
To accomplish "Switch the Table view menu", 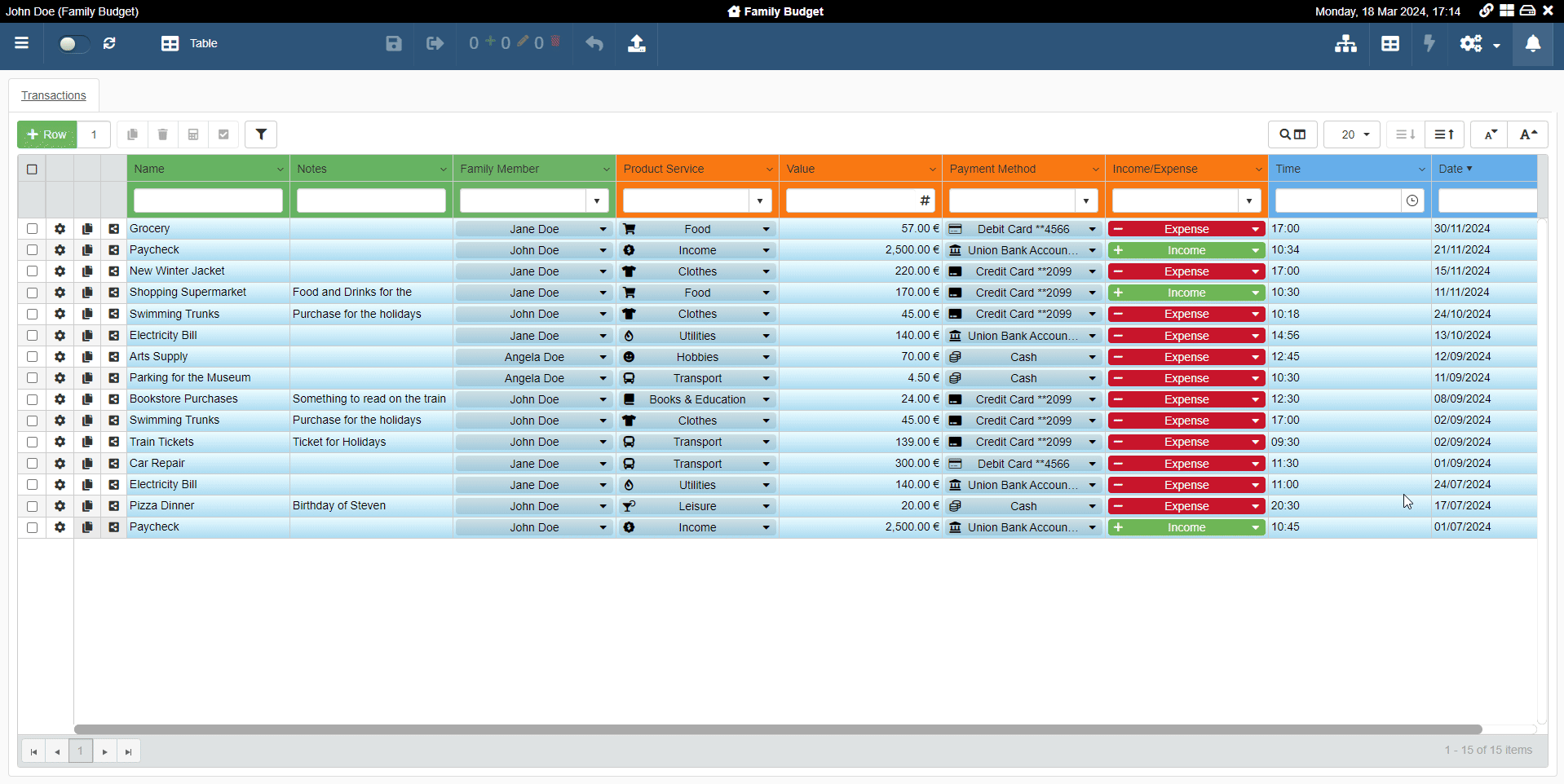I will pyautogui.click(x=190, y=43).
